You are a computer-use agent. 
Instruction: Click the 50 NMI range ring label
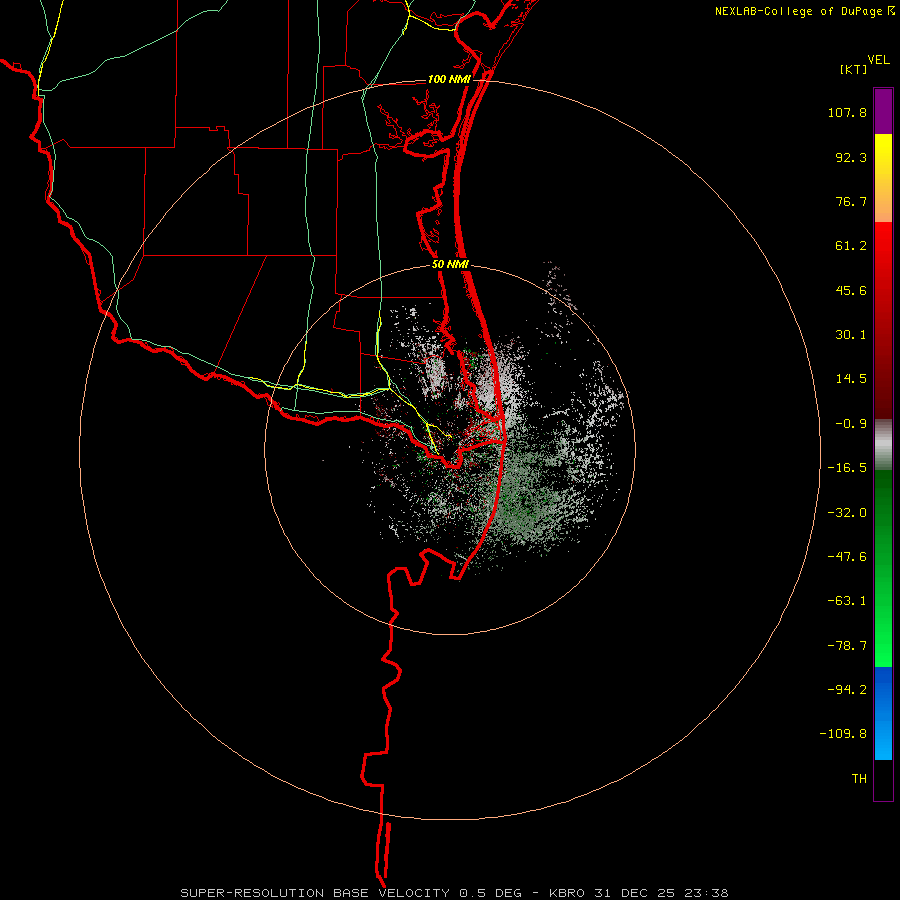pos(450,265)
